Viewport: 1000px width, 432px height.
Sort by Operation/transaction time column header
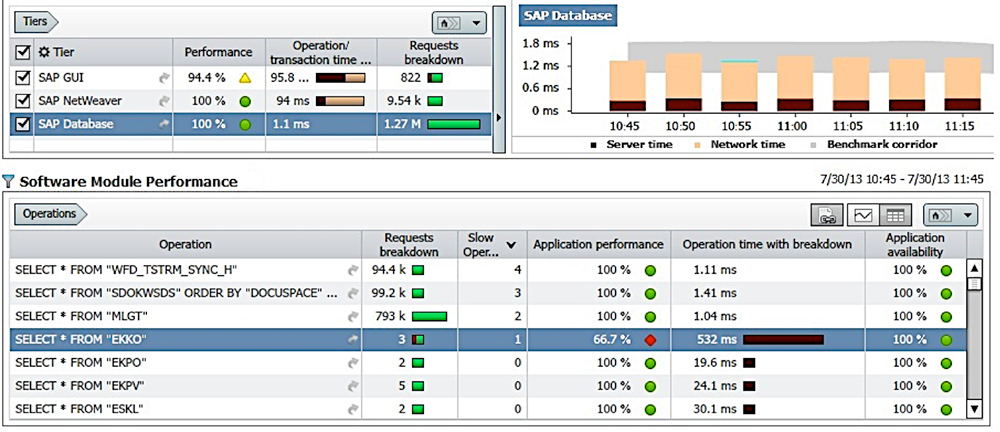pos(321,52)
